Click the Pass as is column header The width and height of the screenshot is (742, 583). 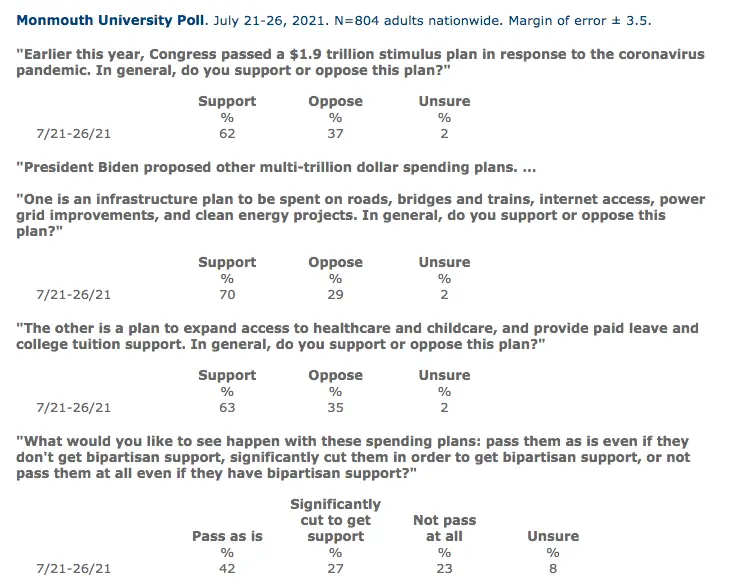227,536
